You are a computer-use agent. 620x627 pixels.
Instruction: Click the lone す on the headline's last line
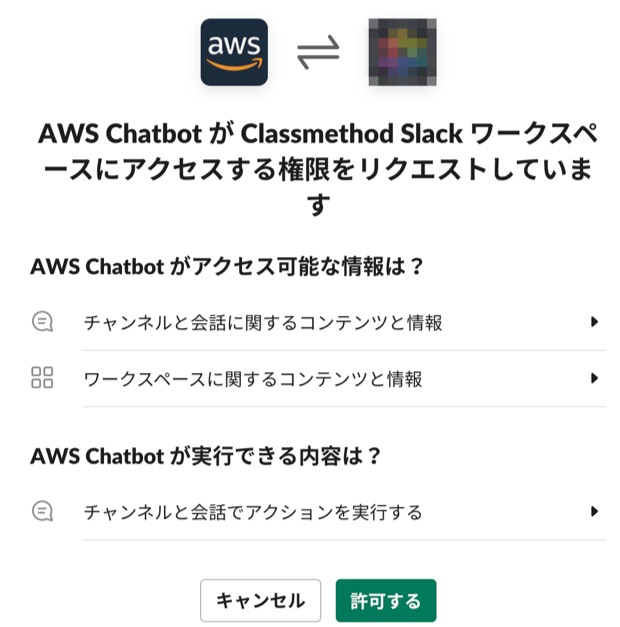(318, 205)
